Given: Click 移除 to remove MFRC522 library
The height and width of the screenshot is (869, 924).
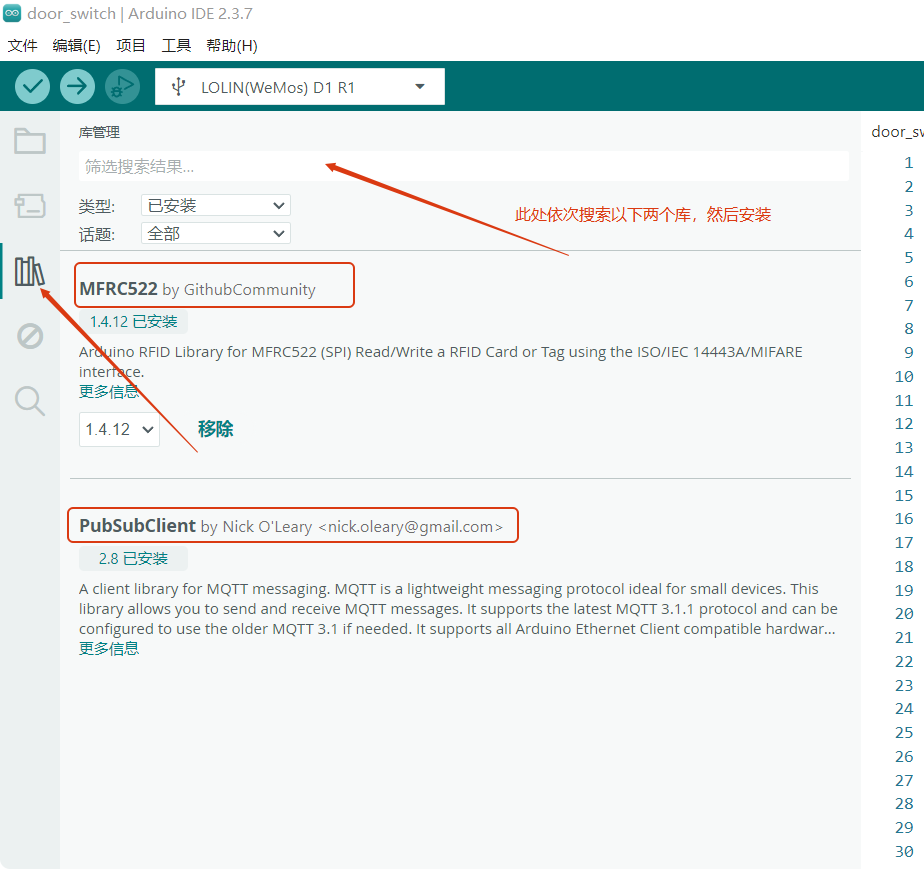Looking at the screenshot, I should click(x=215, y=429).
